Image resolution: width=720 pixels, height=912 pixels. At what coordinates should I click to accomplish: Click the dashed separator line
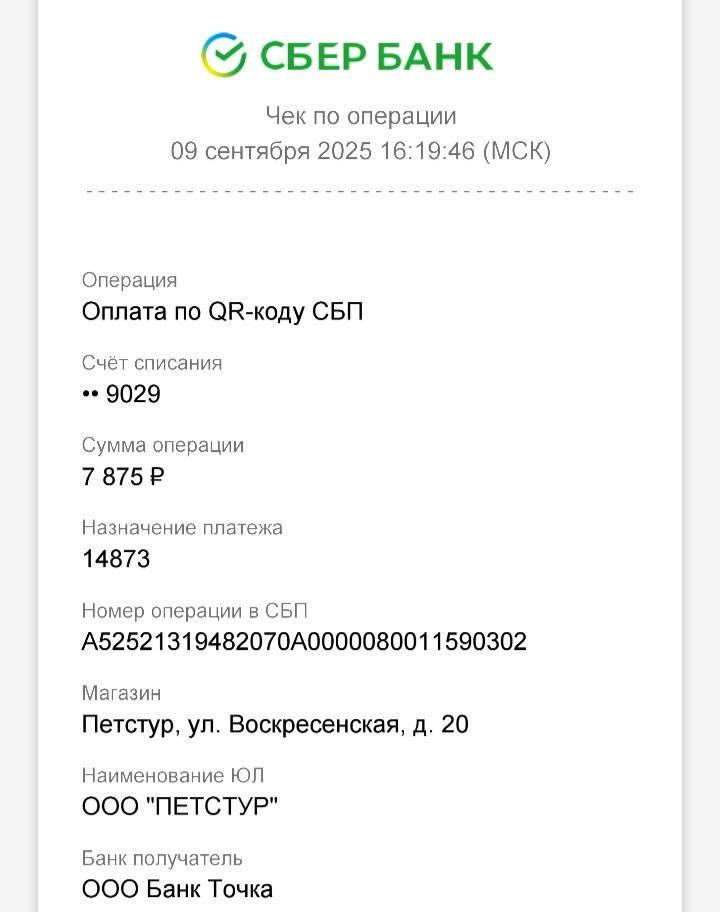pyautogui.click(x=360, y=191)
